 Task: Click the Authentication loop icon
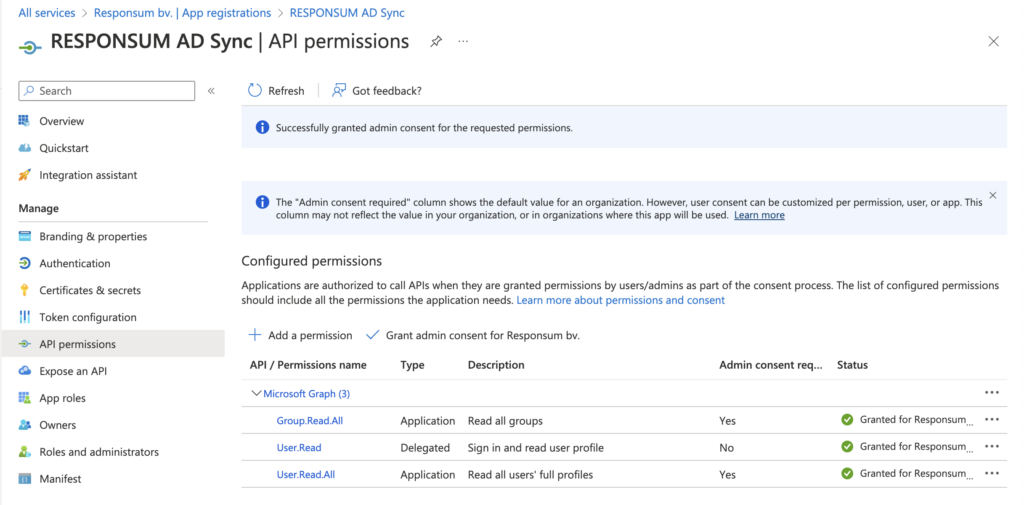click(25, 263)
